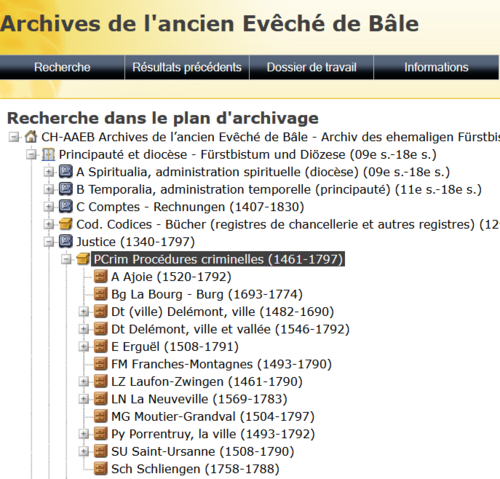500x479 pixels.
Task: Open Bg La Bourg - Burg (1693-1774)
Action: click(207, 294)
